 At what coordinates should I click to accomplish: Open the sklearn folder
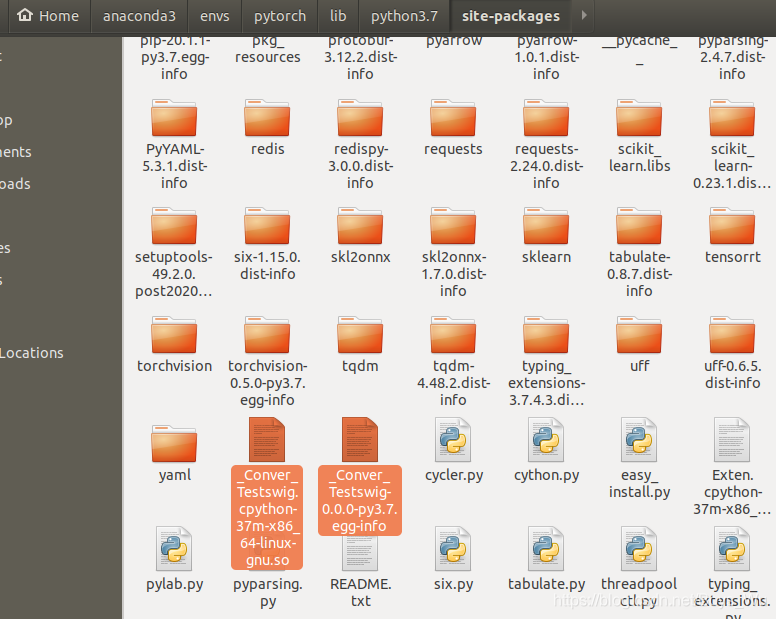coord(546,226)
